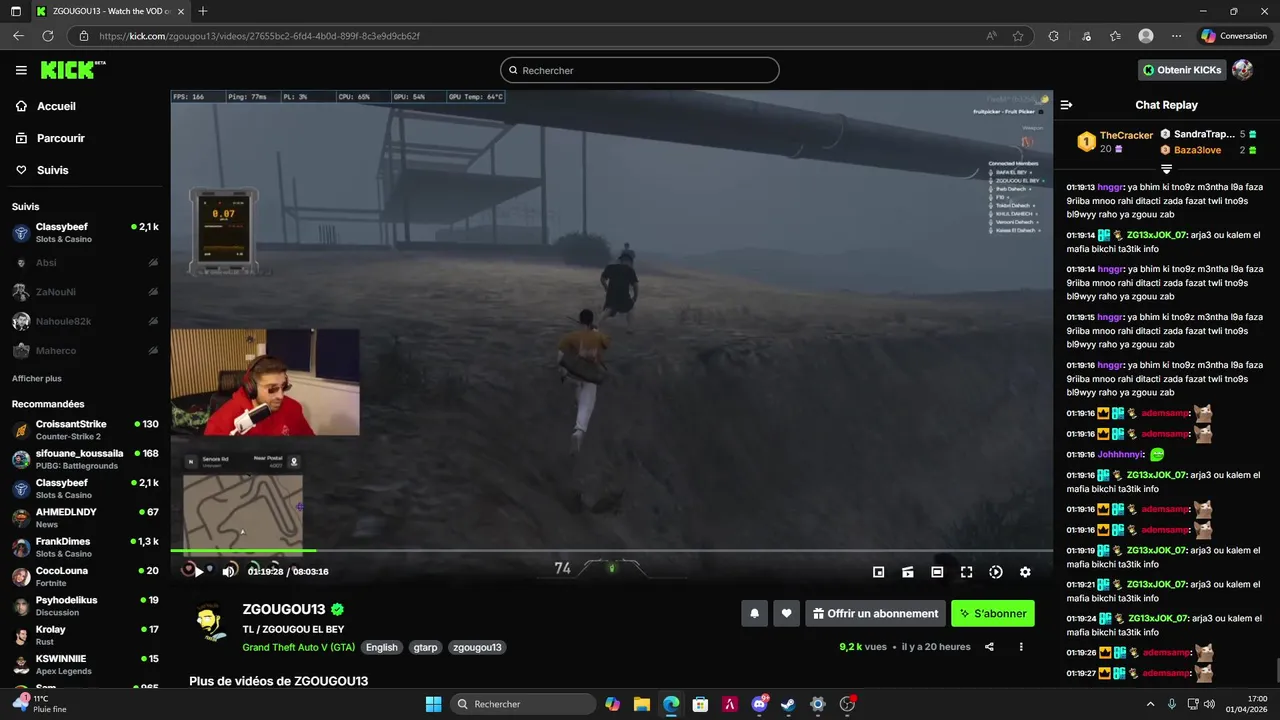The width and height of the screenshot is (1280, 720).
Task: Click TheCracker in chat leaderboard
Action: point(1126,135)
